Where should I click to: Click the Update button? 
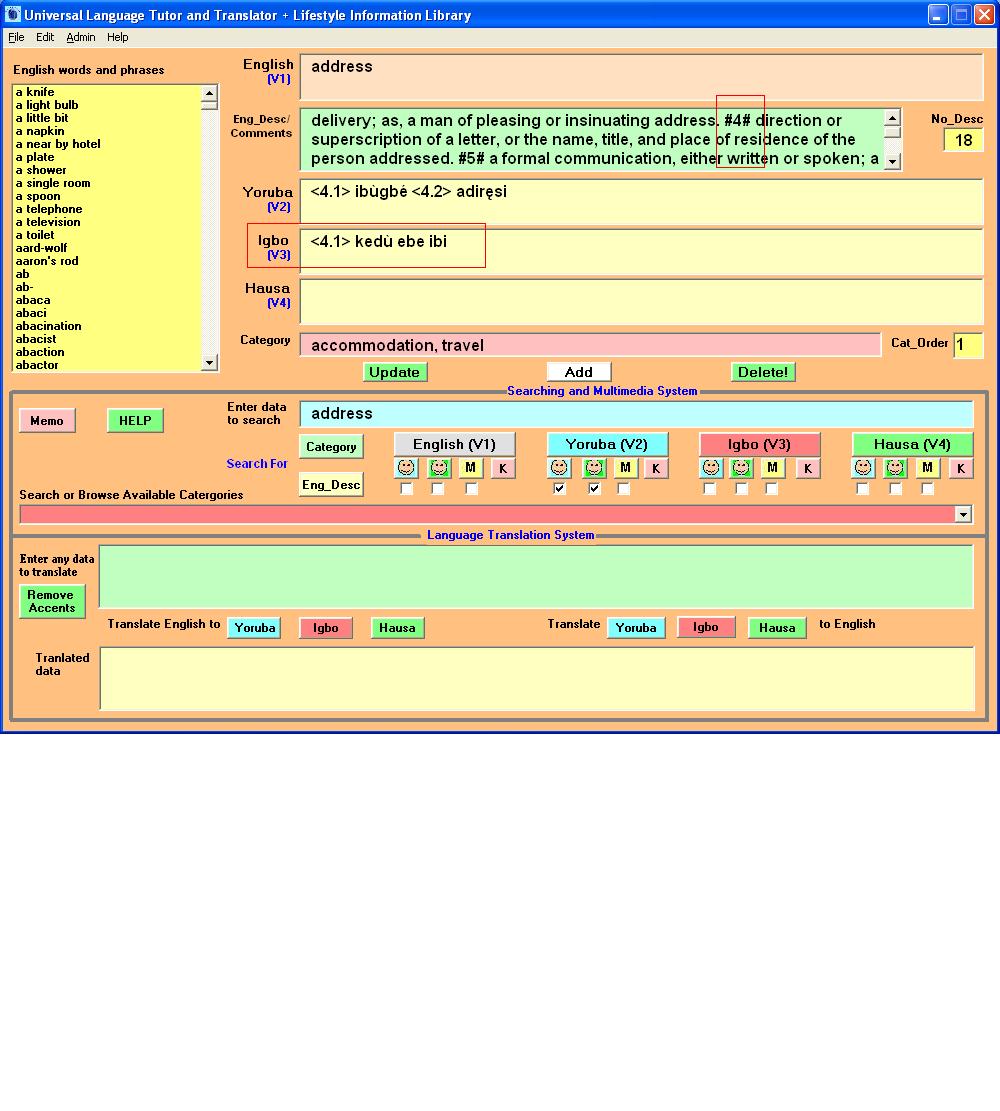[x=394, y=372]
